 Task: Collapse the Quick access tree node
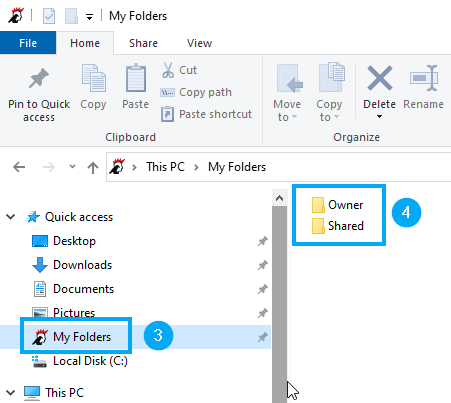pos(11,217)
